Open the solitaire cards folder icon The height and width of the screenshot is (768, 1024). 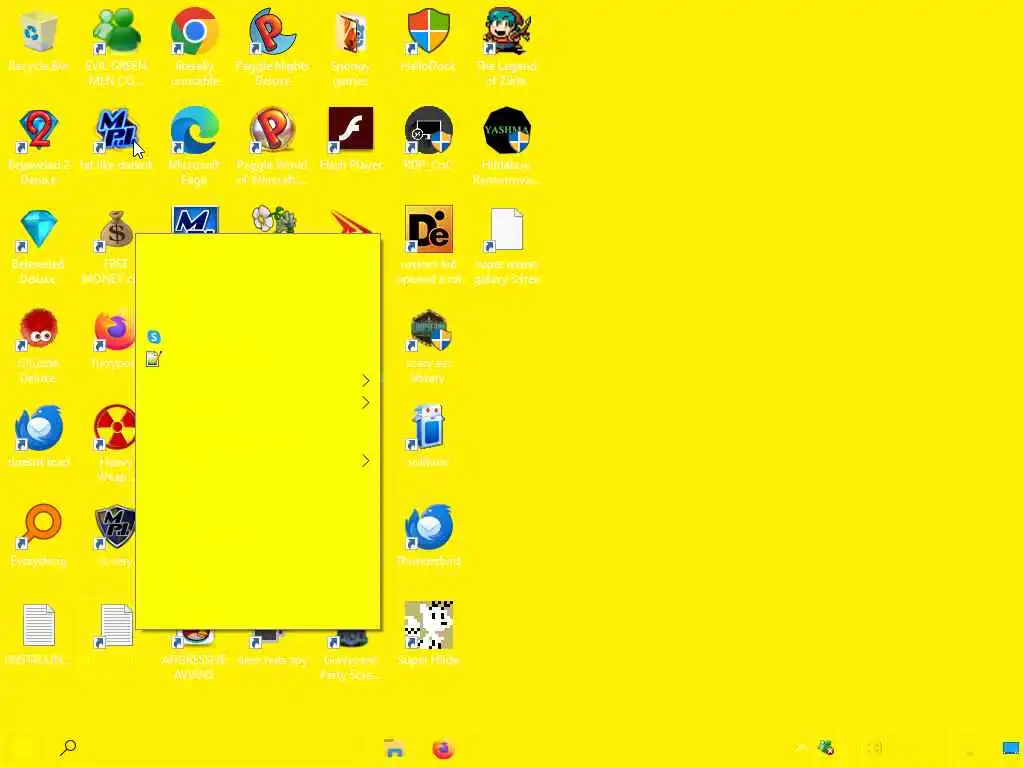click(350, 32)
